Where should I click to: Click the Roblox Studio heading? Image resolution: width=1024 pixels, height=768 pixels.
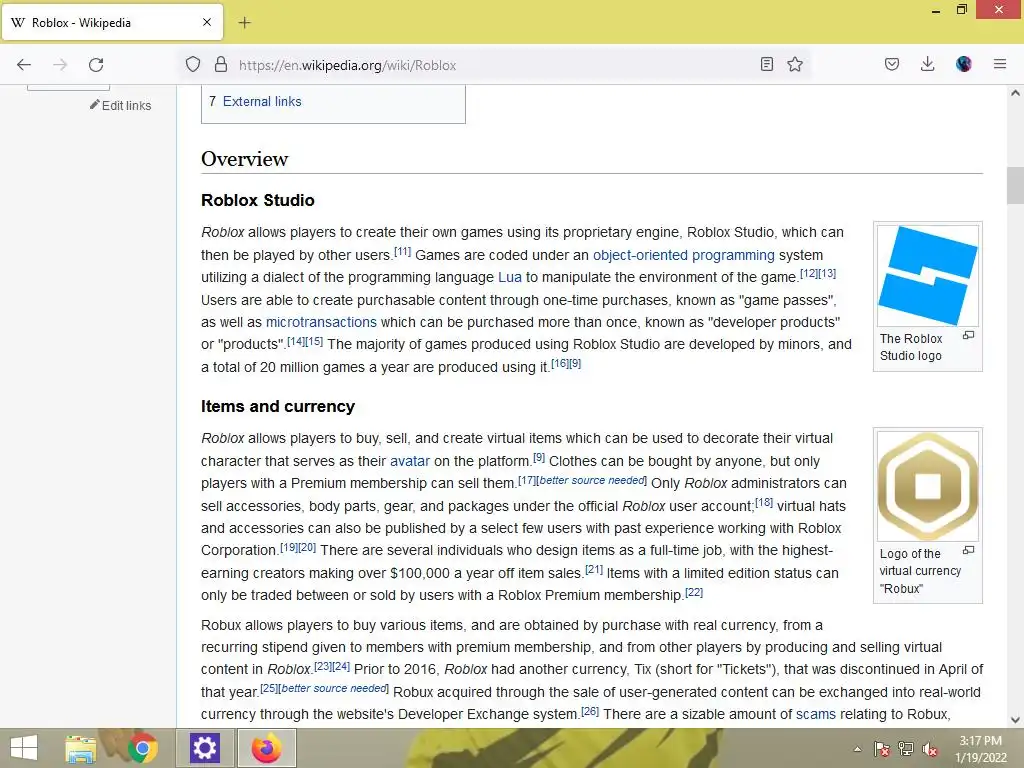click(257, 200)
